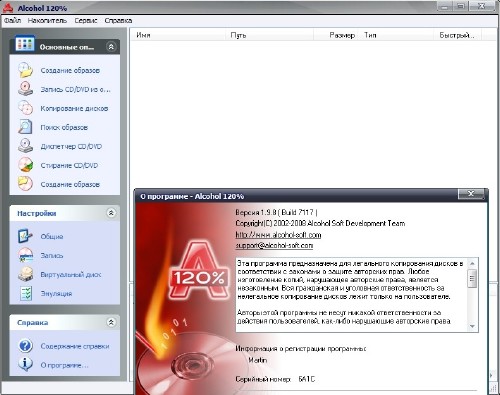The height and width of the screenshot is (395, 500).
Task: Open the Сервис menu
Action: pos(86,20)
